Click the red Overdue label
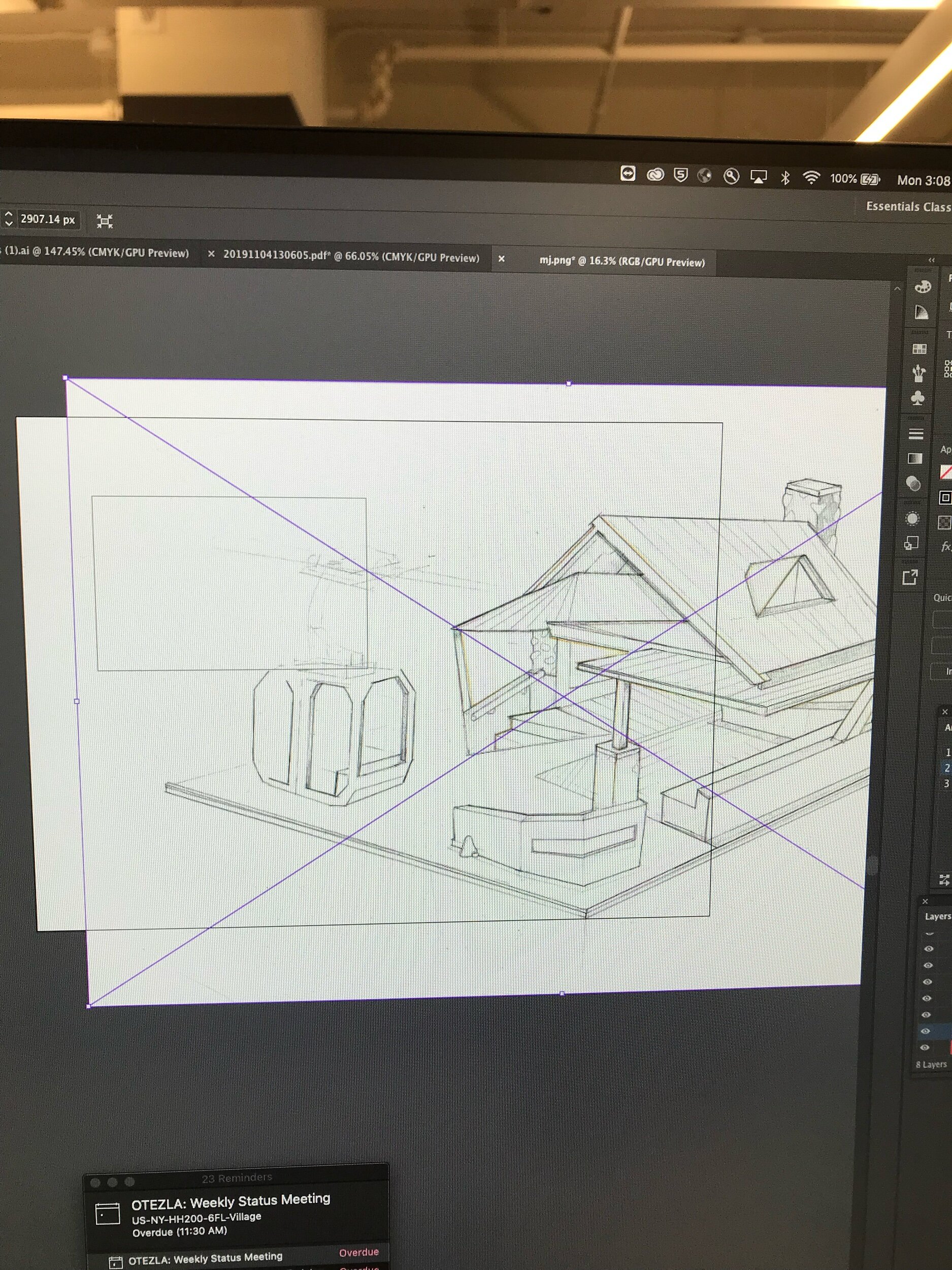 (358, 1252)
